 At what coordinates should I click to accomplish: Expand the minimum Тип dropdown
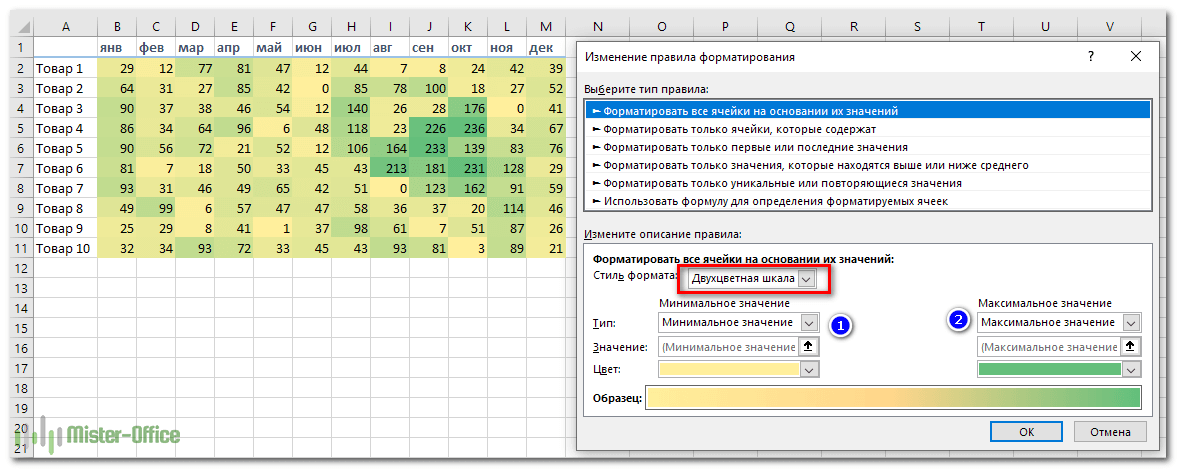[809, 322]
